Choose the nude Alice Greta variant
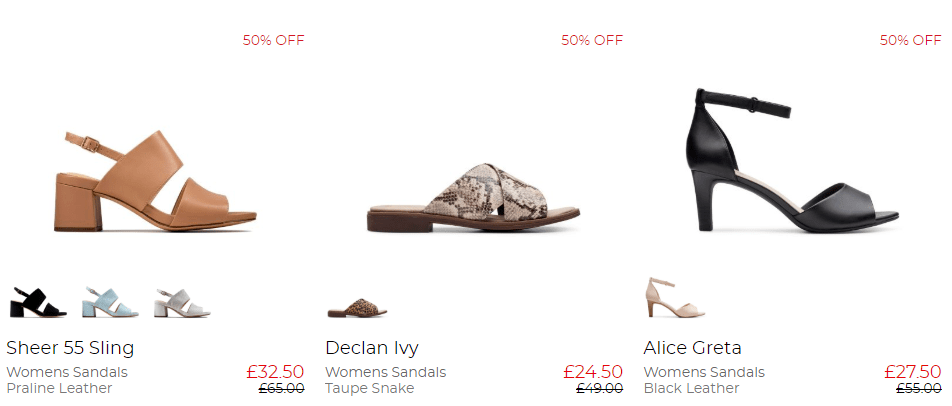The width and height of the screenshot is (952, 406). coord(676,297)
